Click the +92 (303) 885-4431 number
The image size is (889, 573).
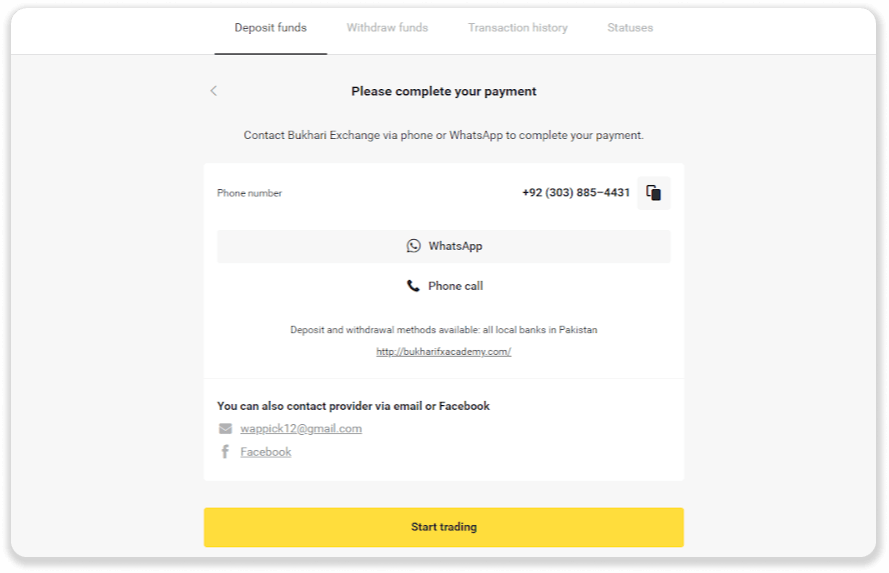point(576,193)
